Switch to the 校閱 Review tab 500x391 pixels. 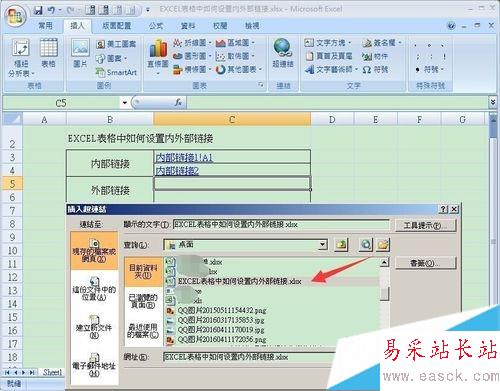220,26
